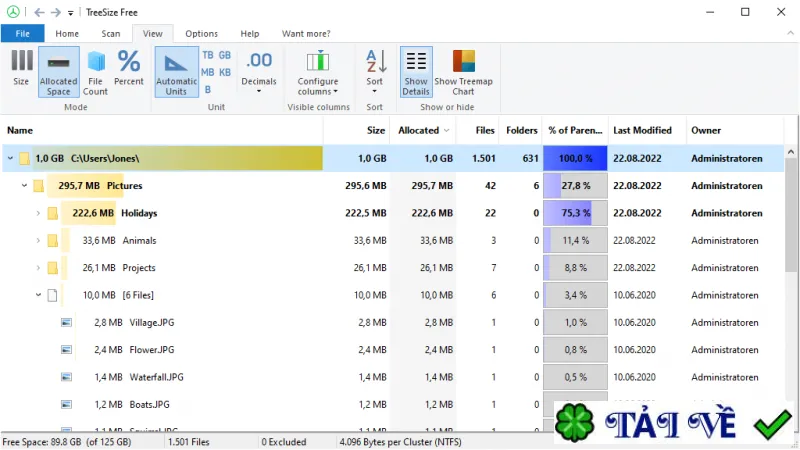Show the Treemap Chart
Screen dimensions: 800x450
click(x=463, y=71)
